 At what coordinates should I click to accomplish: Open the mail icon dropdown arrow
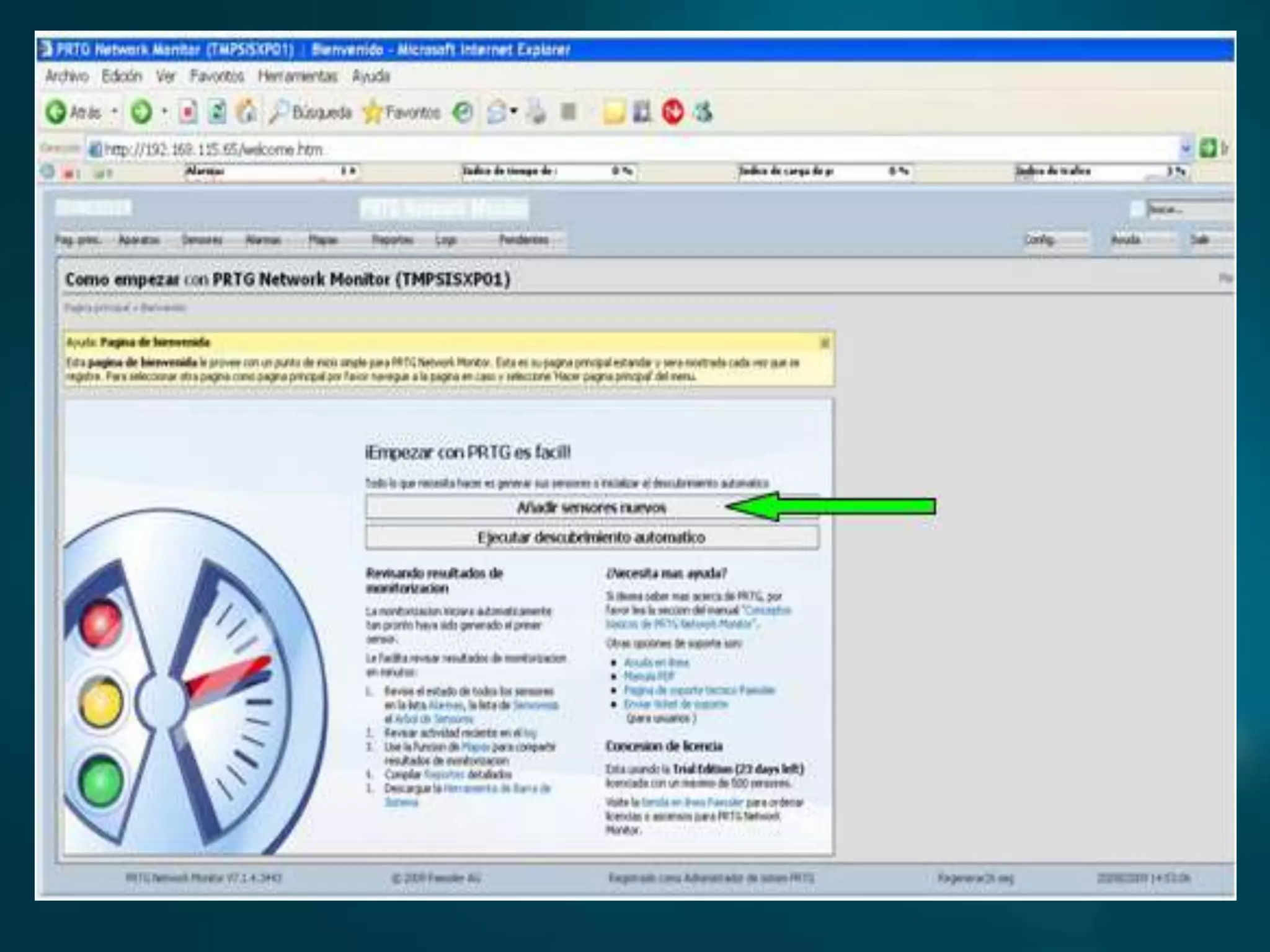(514, 112)
